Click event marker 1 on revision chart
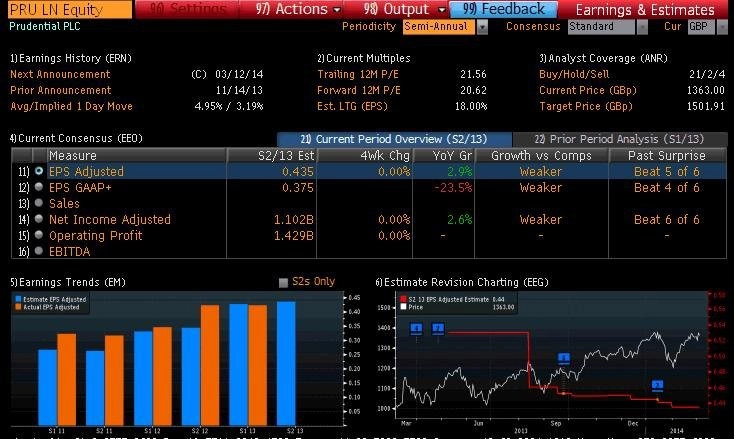The width and height of the screenshot is (734, 439). click(416, 329)
